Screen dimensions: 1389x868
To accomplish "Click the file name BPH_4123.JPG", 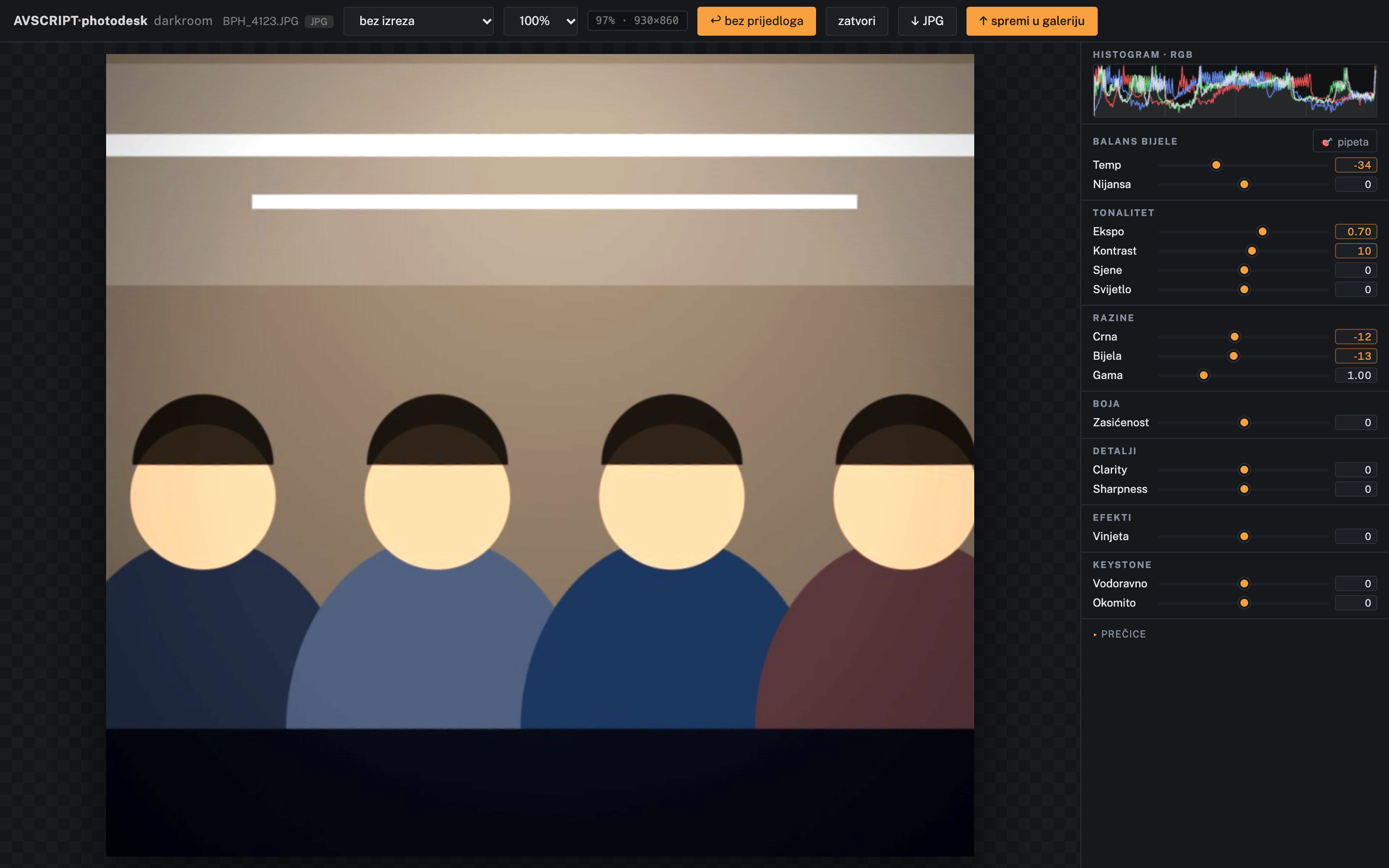I will 260,21.
